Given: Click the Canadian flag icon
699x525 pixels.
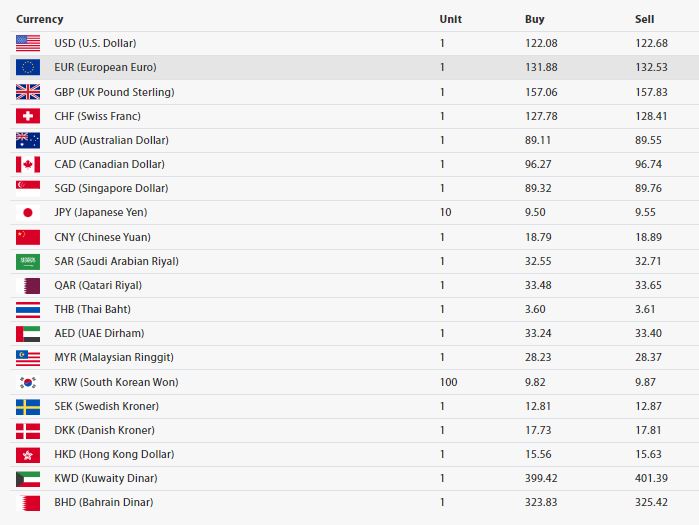Looking at the screenshot, I should click(28, 164).
